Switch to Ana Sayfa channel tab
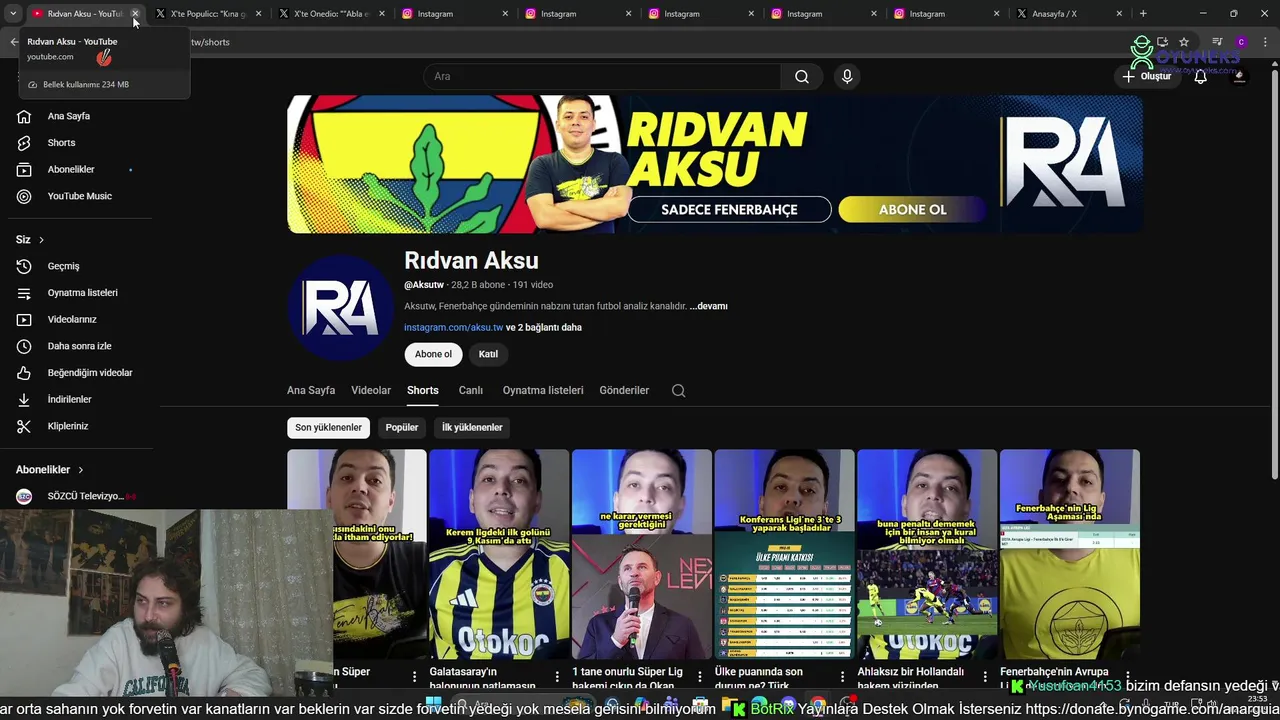The image size is (1280, 720). click(311, 391)
